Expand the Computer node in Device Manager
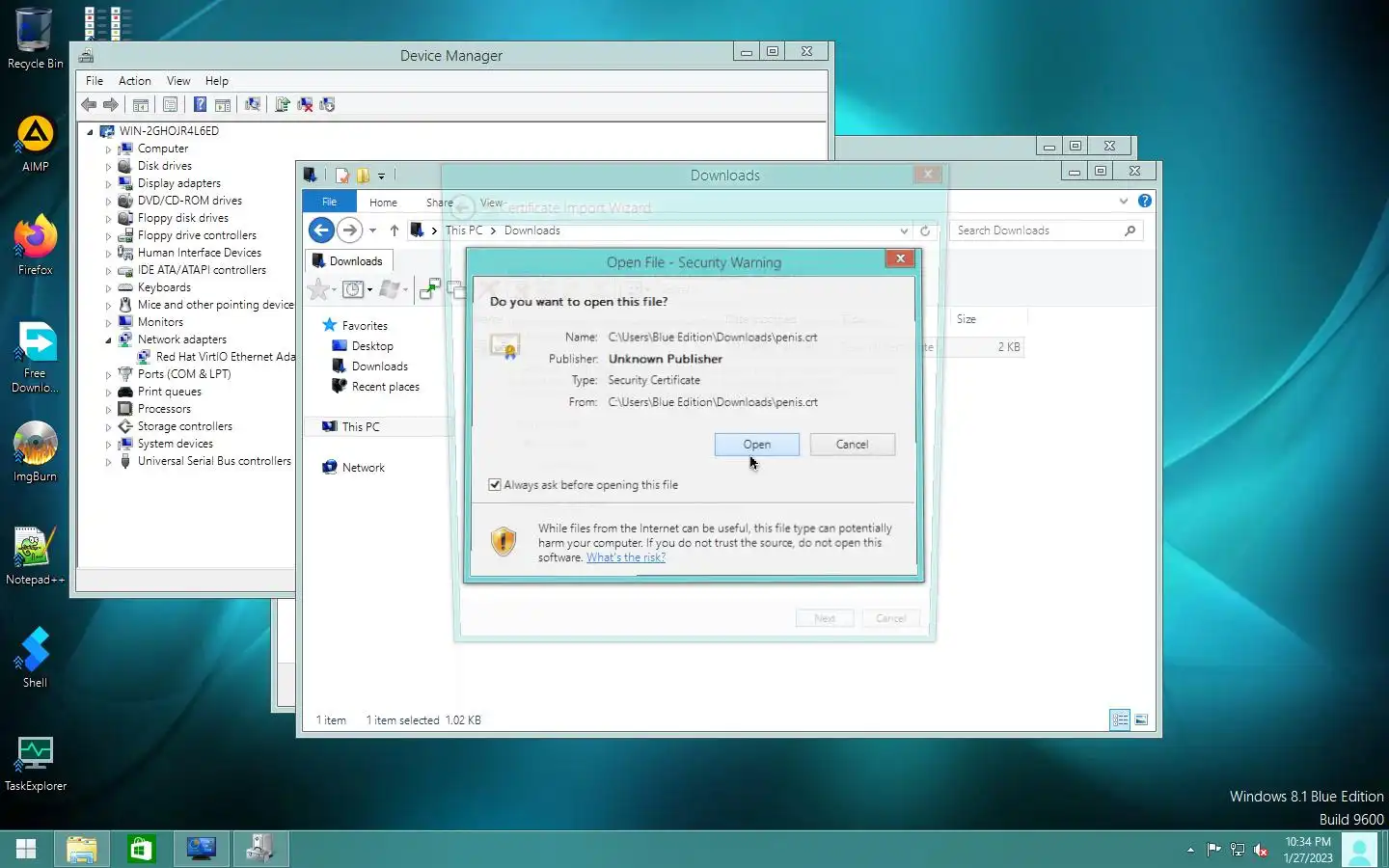Image resolution: width=1389 pixels, height=868 pixels. (108, 149)
